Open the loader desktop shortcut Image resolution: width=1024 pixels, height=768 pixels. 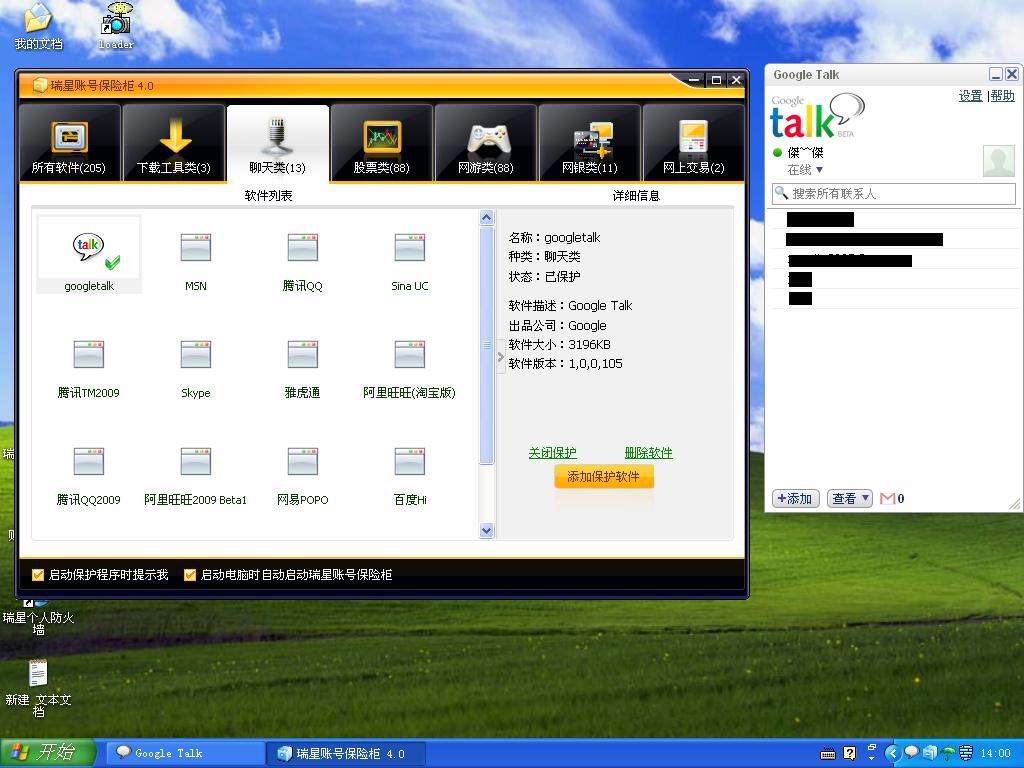(116, 26)
